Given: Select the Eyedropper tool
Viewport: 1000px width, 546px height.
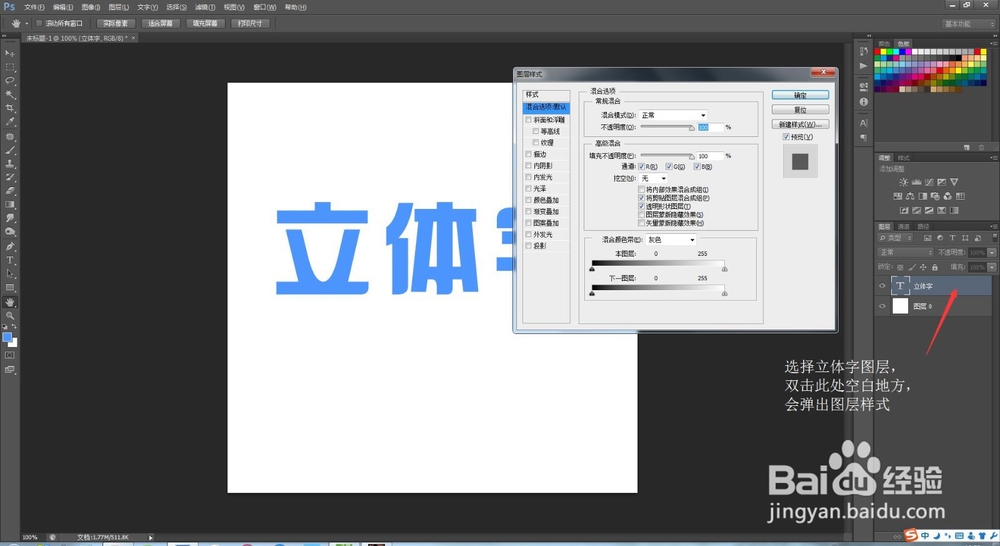Looking at the screenshot, I should (10, 121).
